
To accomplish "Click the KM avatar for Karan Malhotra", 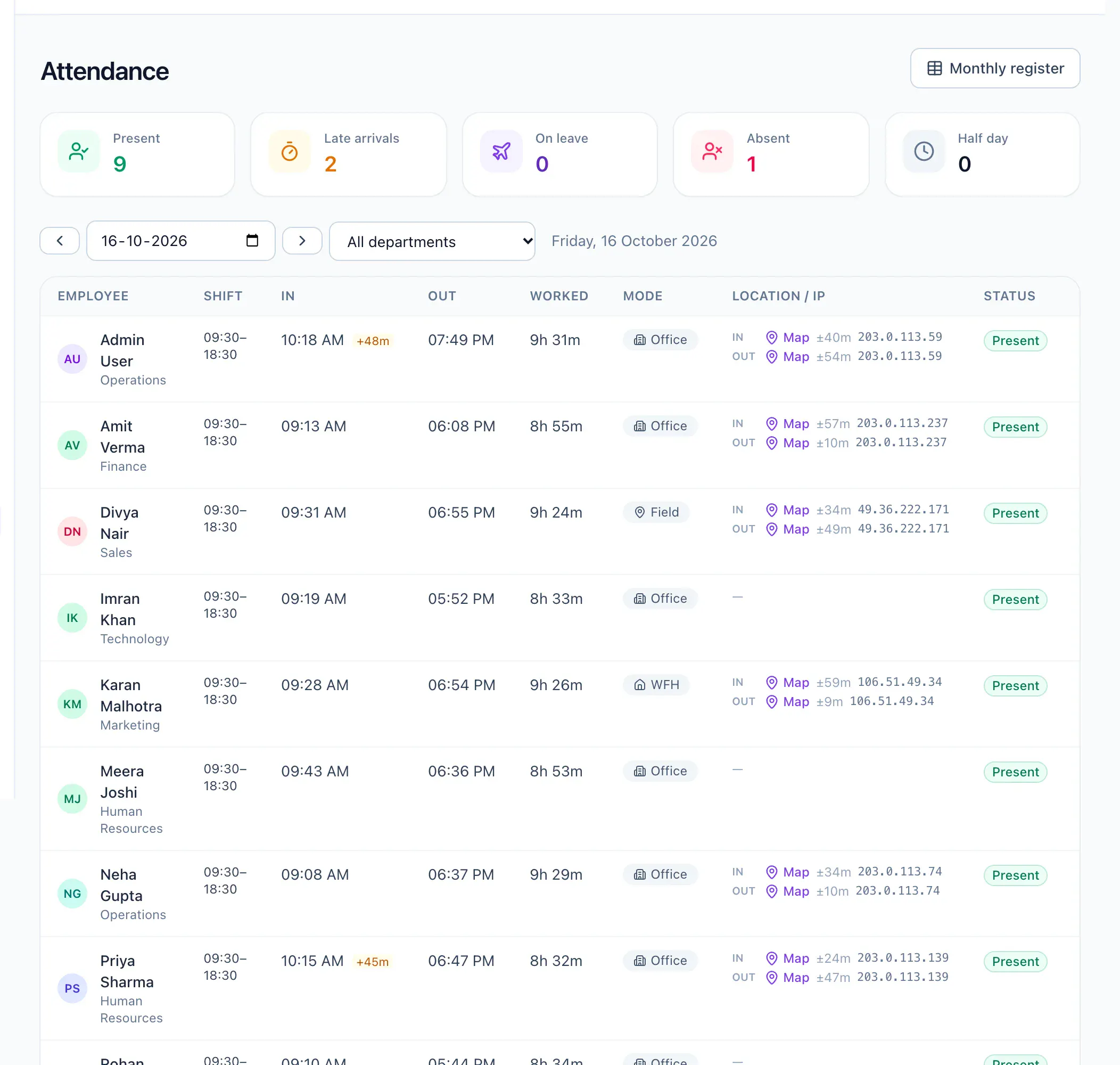I will tap(72, 704).
